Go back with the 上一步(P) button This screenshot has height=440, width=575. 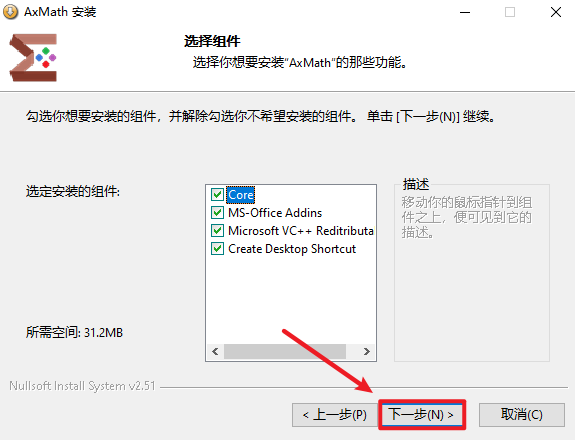[334, 415]
